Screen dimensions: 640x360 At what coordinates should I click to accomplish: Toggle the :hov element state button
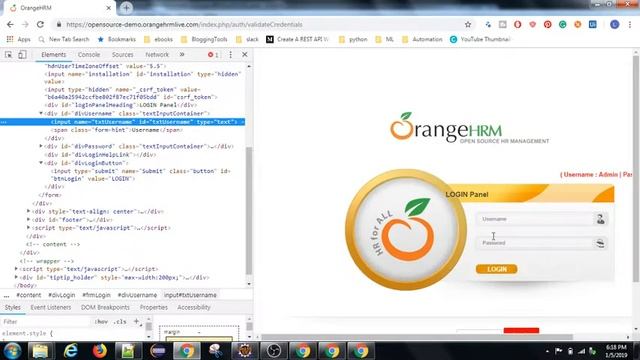[x=101, y=322]
